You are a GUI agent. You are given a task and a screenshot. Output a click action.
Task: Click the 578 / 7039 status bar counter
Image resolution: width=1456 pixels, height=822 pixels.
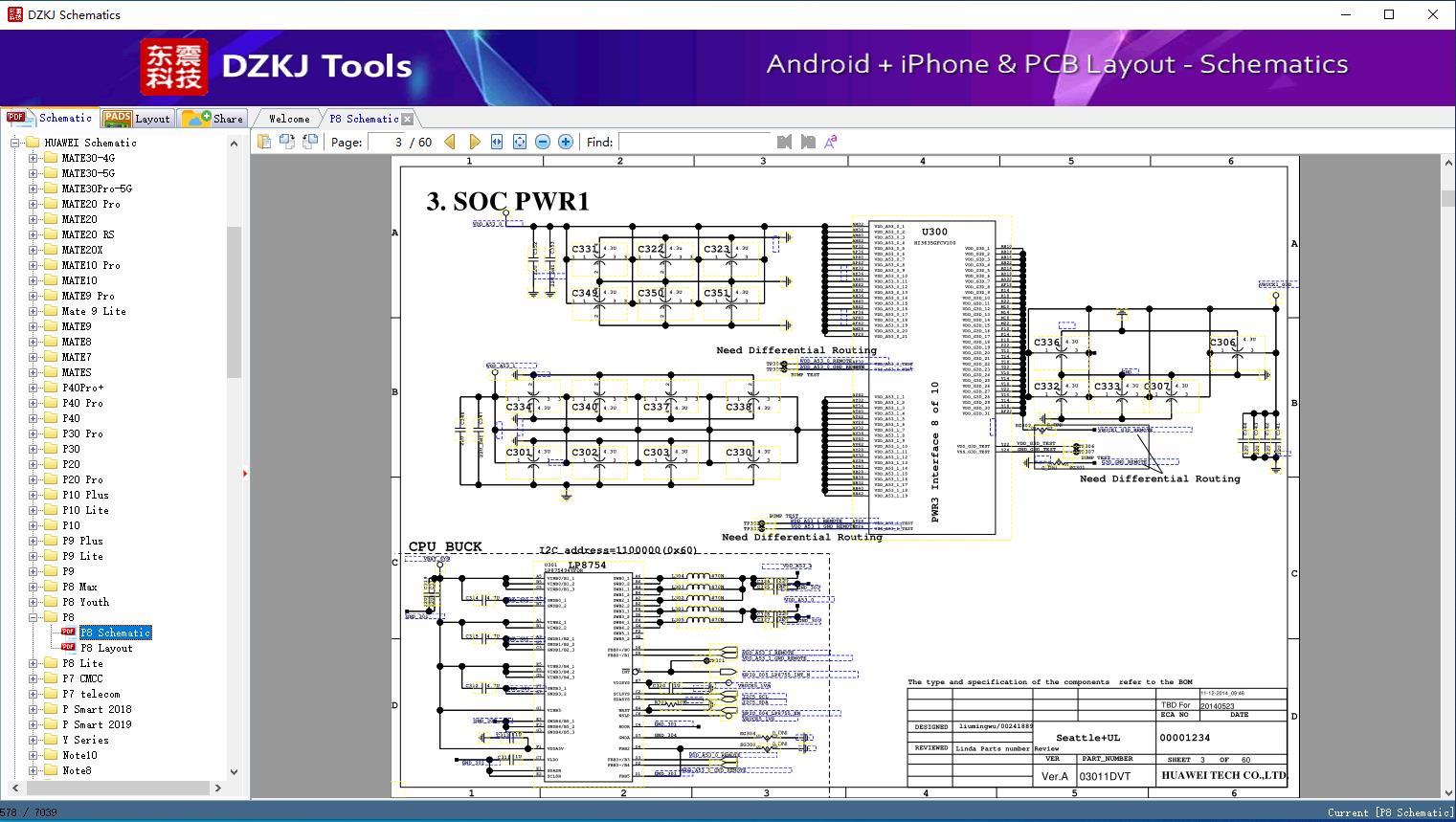coord(29,812)
